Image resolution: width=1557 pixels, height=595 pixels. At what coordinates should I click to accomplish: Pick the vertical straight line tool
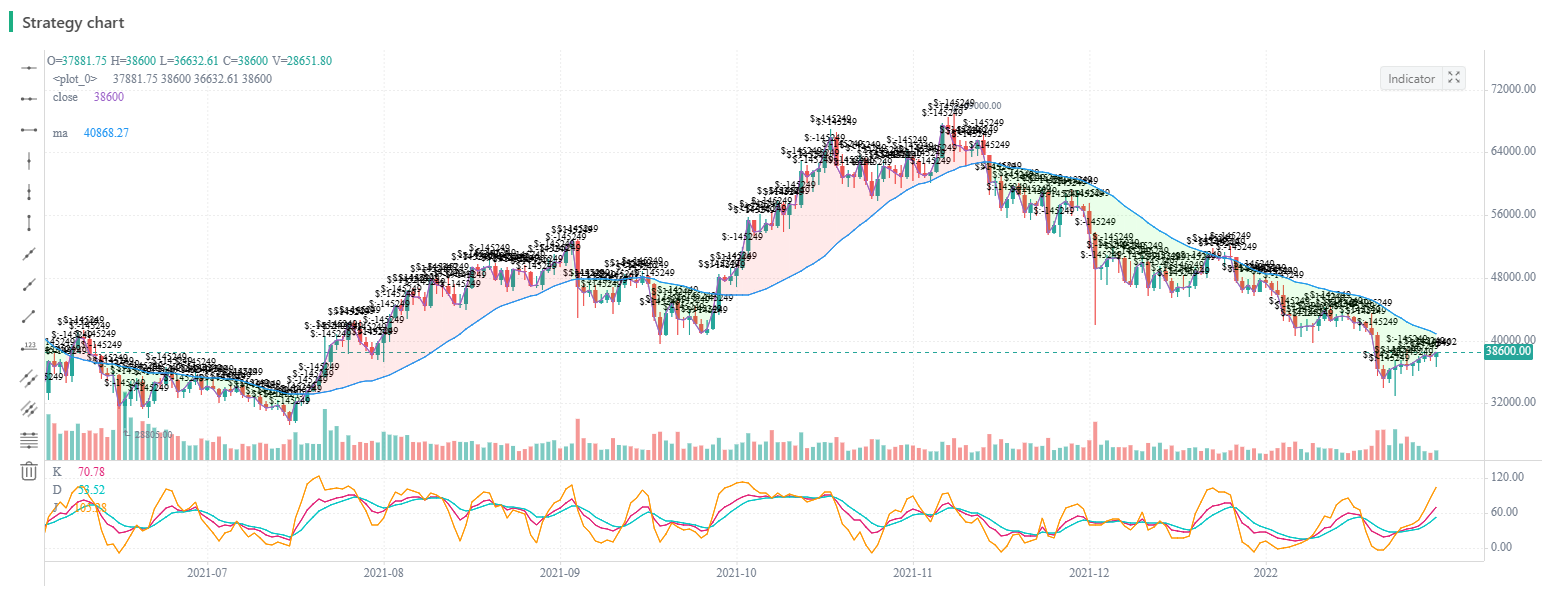(x=29, y=160)
